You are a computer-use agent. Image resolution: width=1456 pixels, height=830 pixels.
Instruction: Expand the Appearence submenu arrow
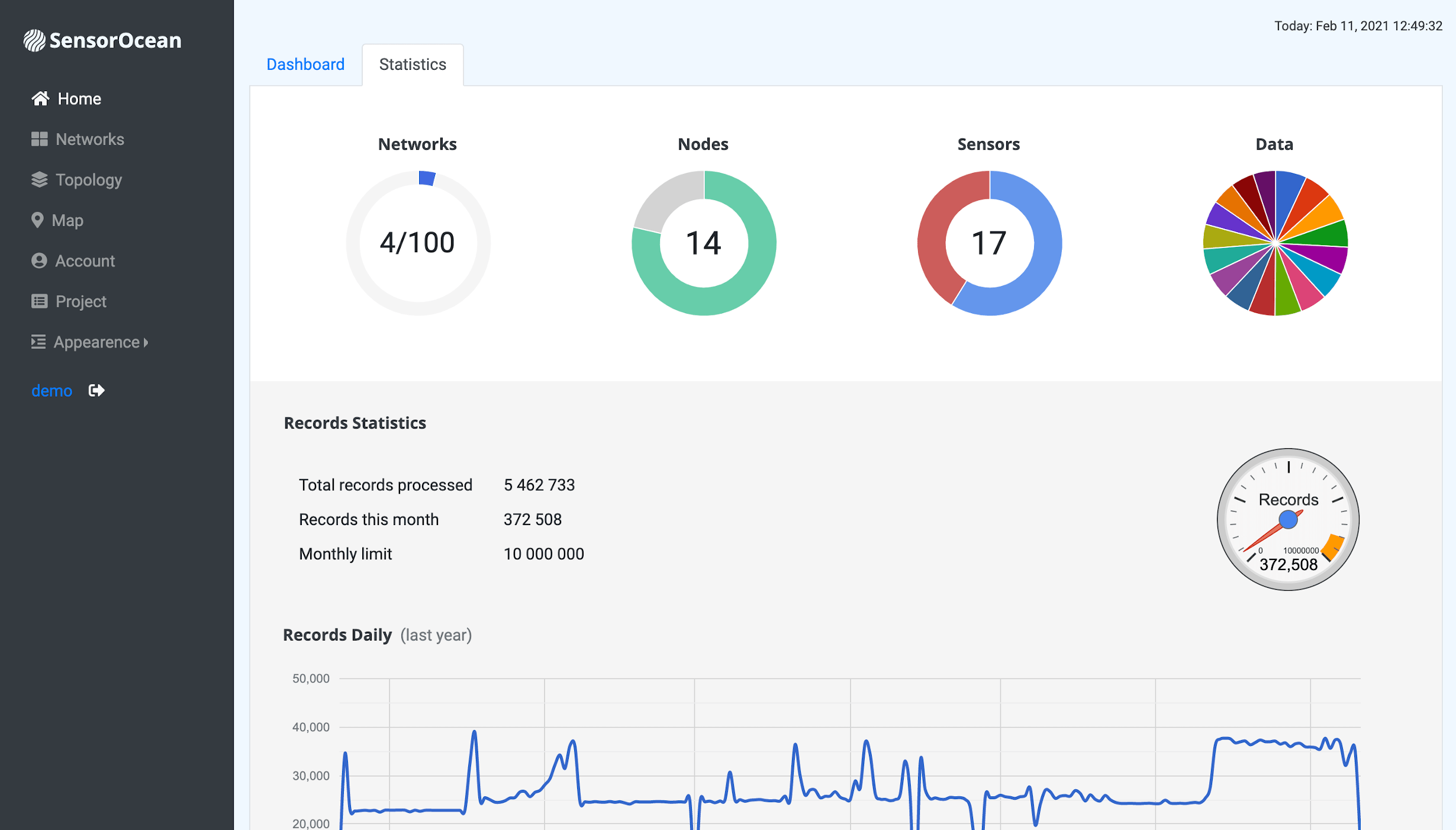coord(146,342)
